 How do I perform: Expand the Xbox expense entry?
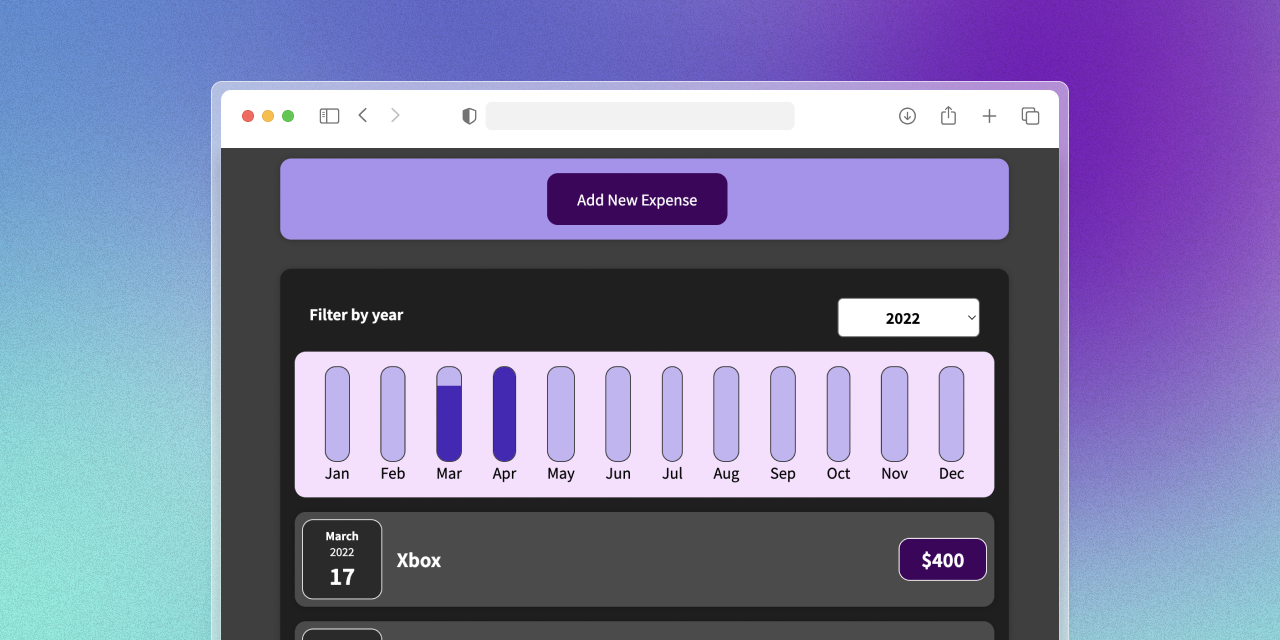[x=645, y=560]
